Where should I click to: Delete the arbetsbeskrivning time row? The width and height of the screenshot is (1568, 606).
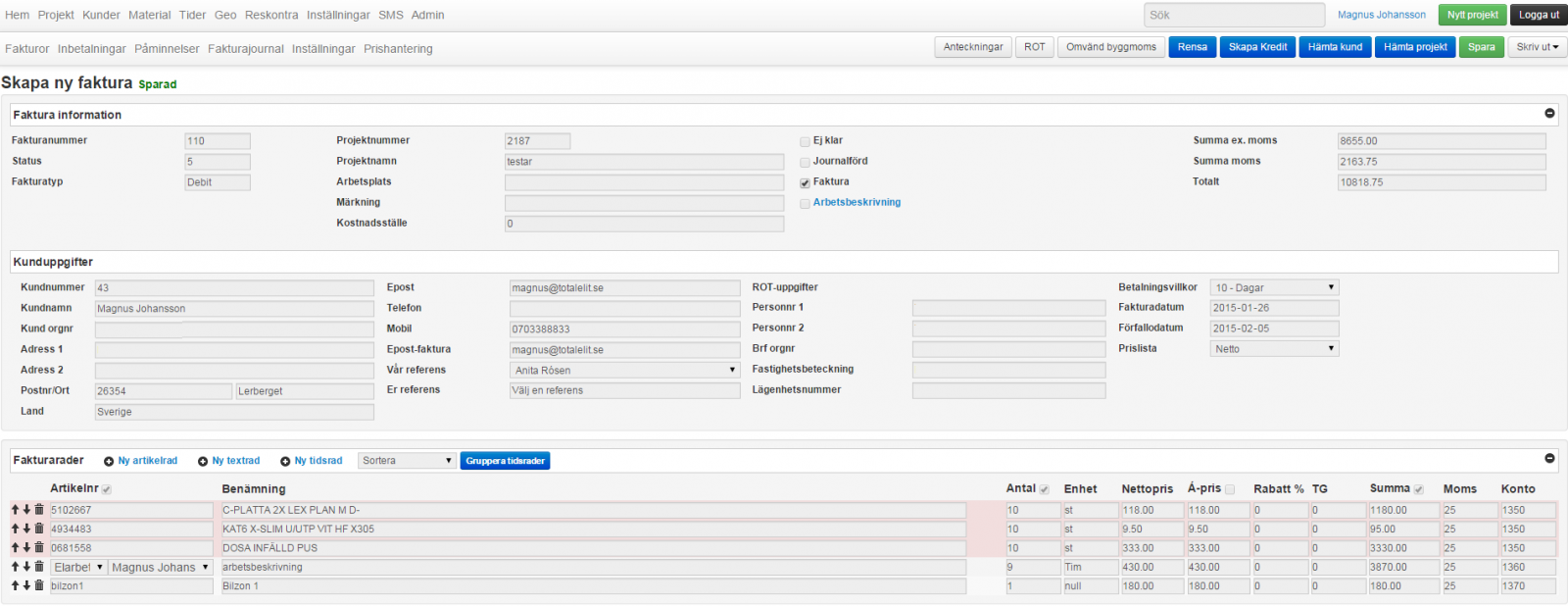pos(39,567)
